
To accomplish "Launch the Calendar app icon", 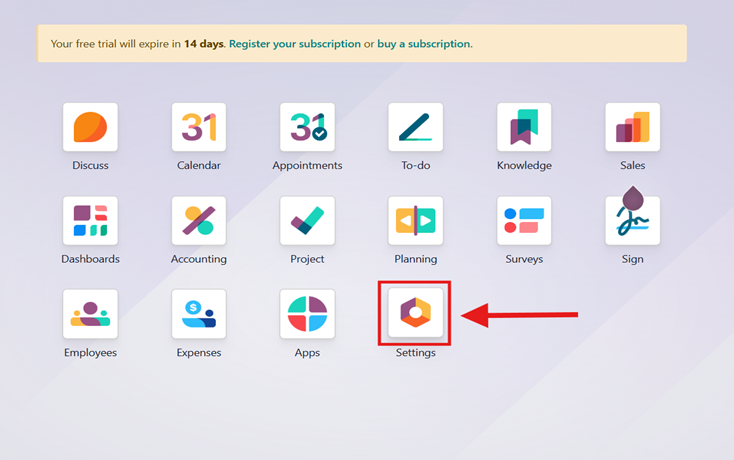I will click(x=198, y=127).
